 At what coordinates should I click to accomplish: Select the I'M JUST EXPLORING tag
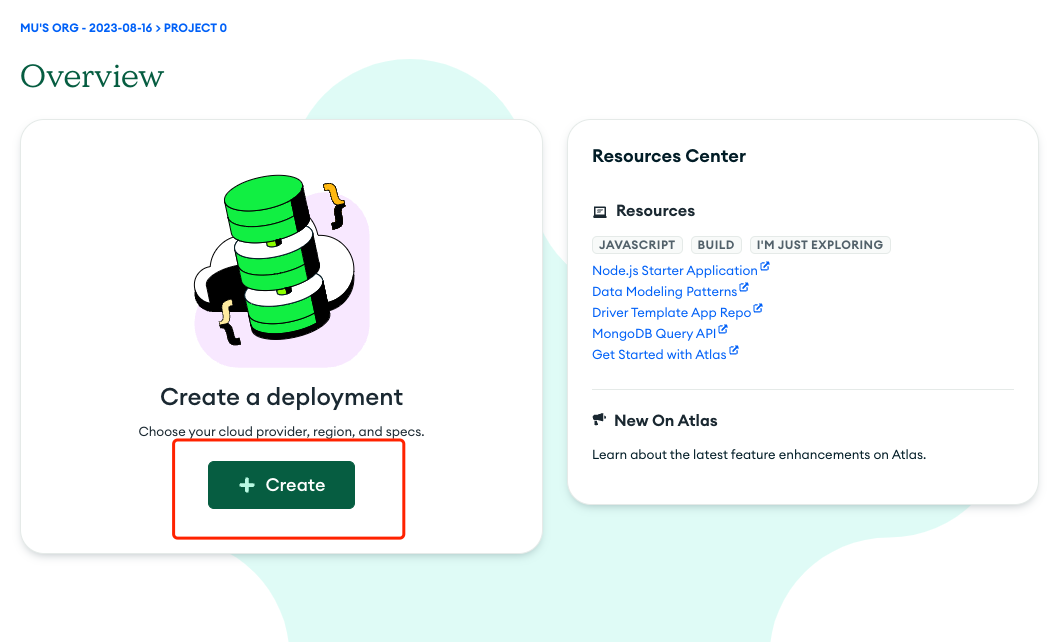[x=820, y=245]
